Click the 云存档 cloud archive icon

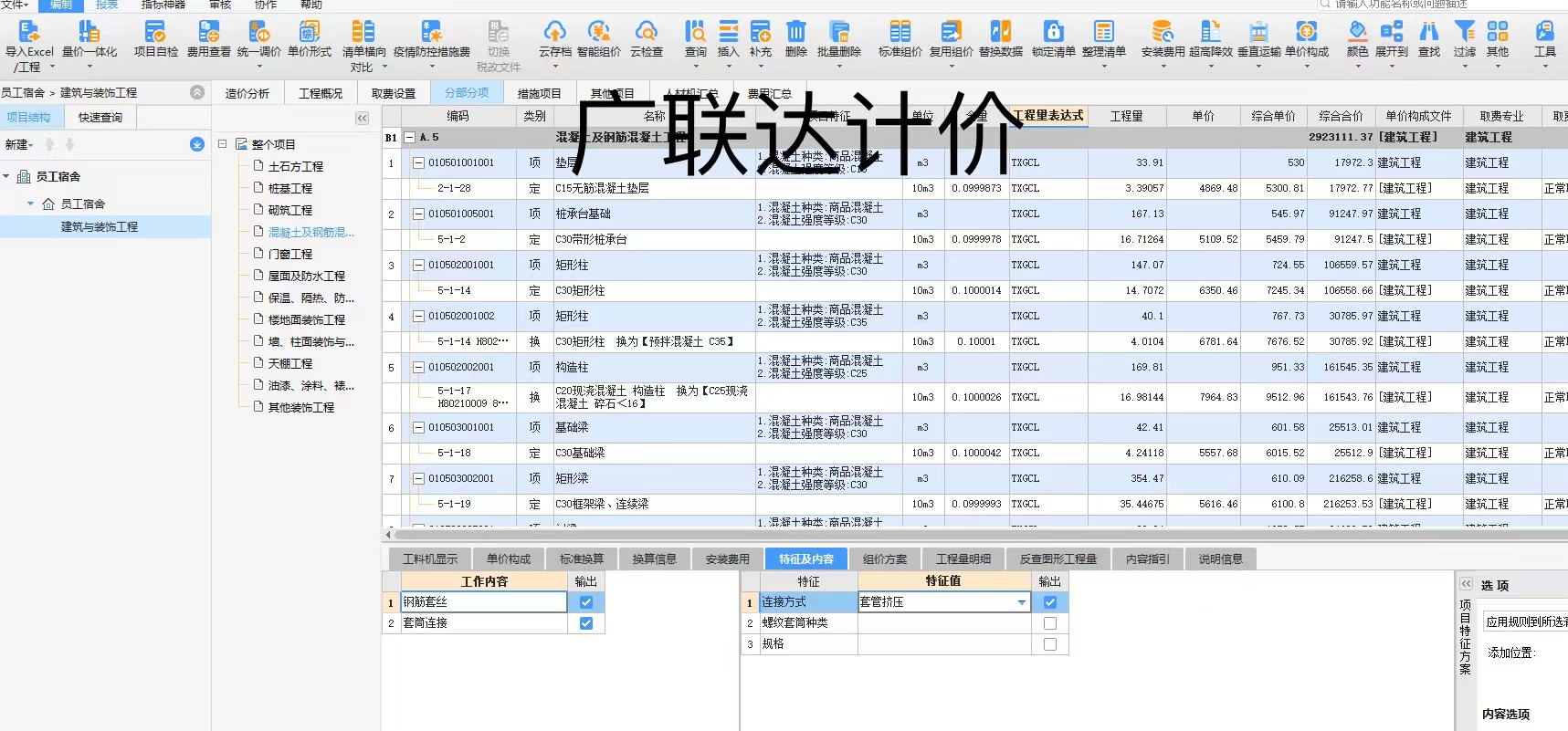coord(554,33)
